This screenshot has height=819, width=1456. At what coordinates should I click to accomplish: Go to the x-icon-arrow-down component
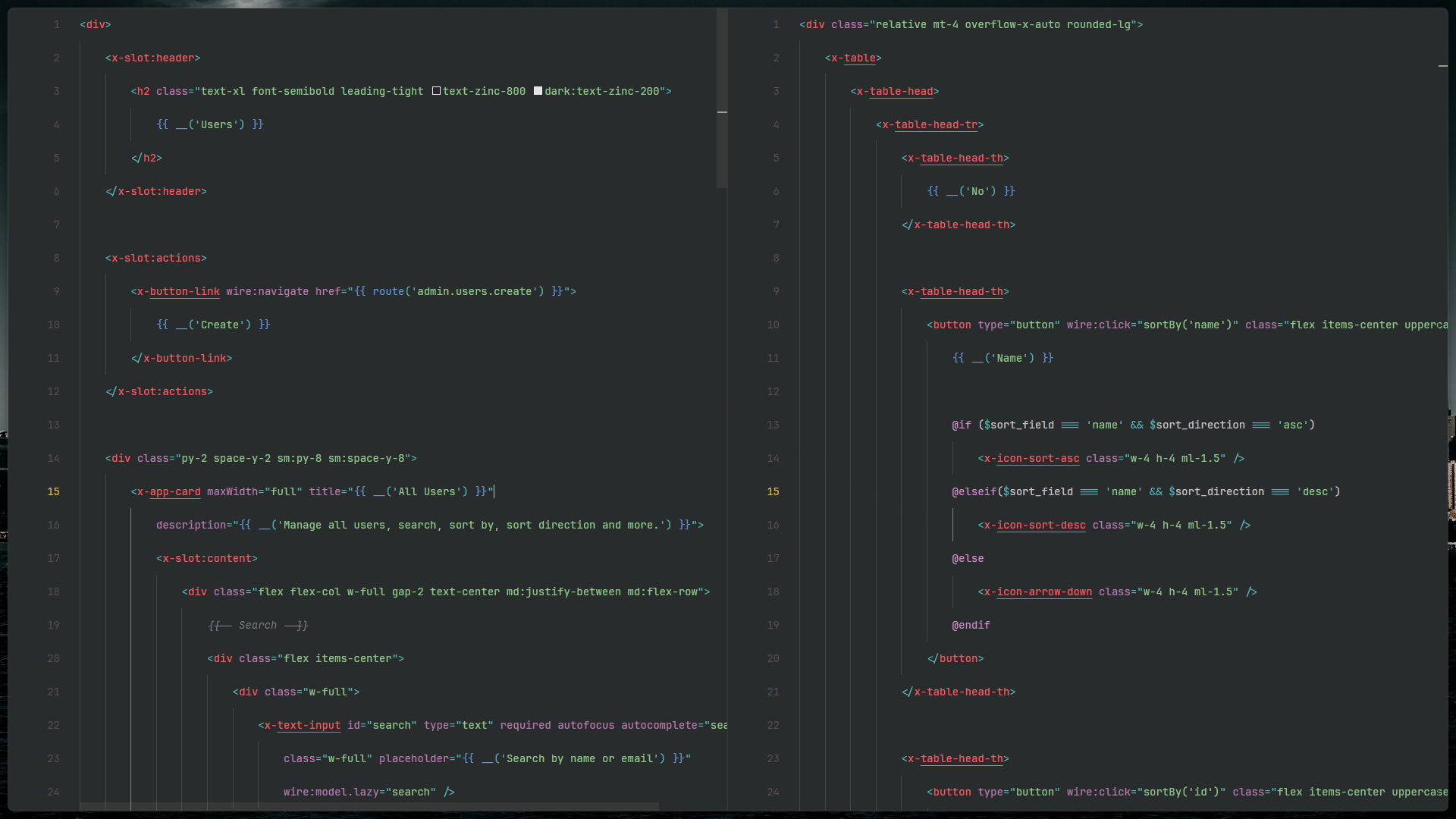point(1043,592)
